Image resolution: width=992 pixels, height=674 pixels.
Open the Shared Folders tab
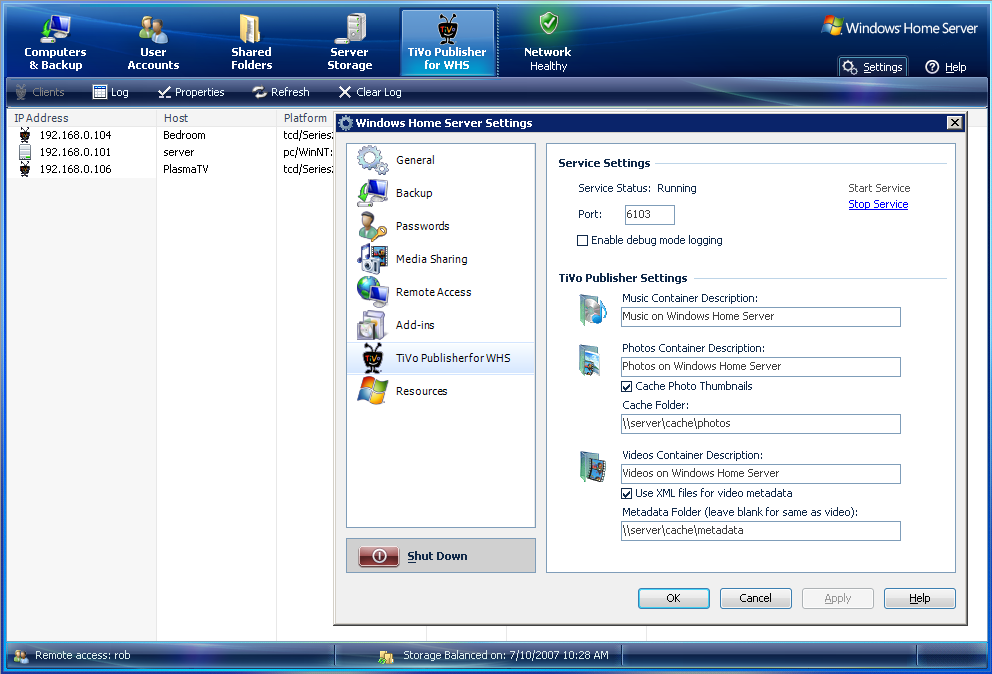click(251, 42)
